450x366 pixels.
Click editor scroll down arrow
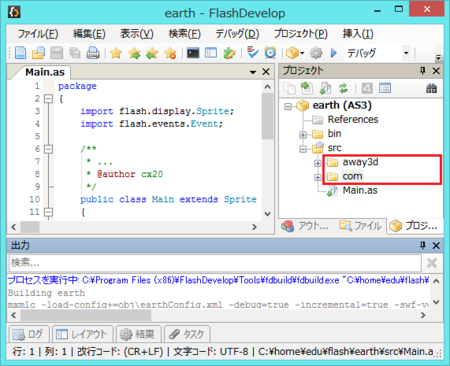(267, 214)
